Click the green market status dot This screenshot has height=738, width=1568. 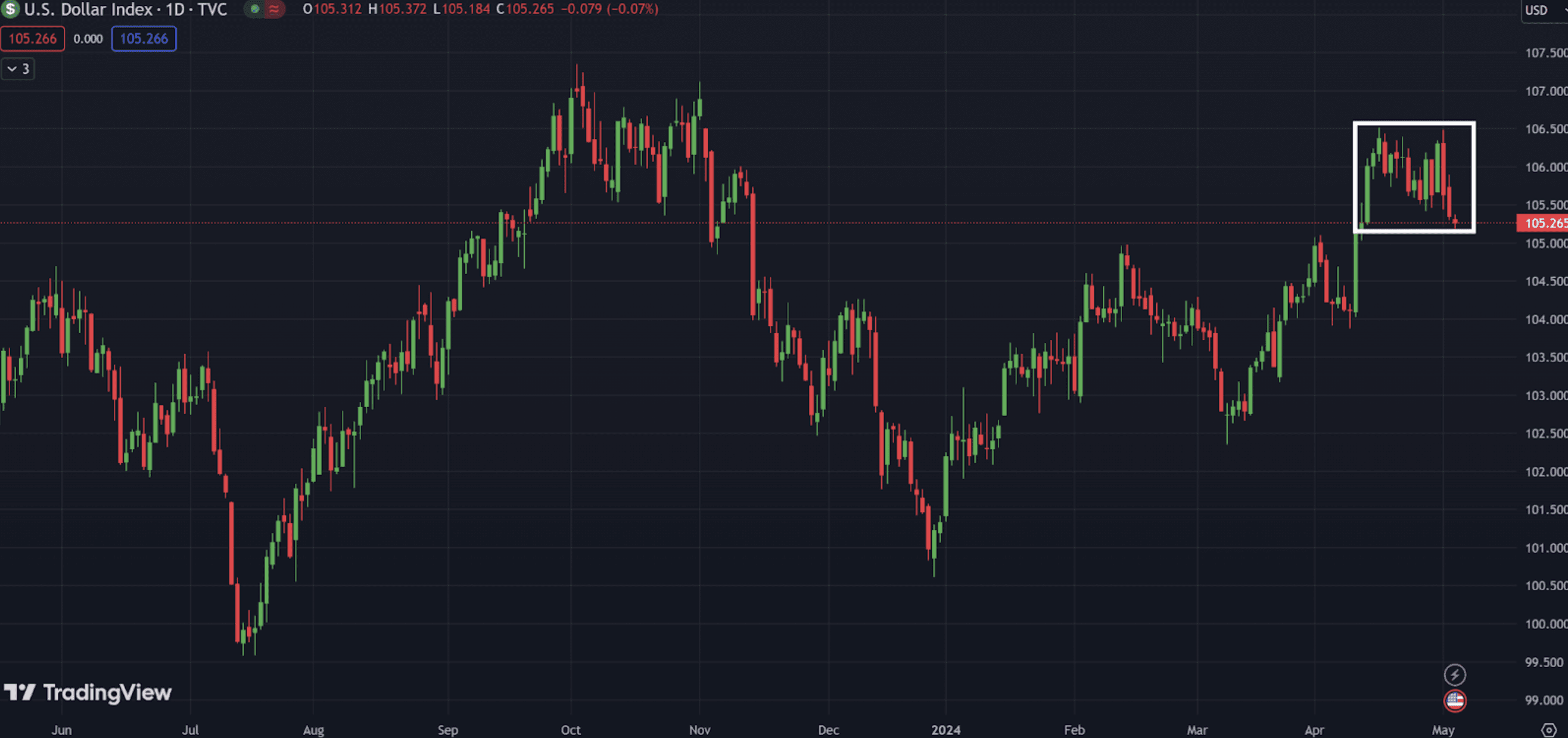(255, 9)
